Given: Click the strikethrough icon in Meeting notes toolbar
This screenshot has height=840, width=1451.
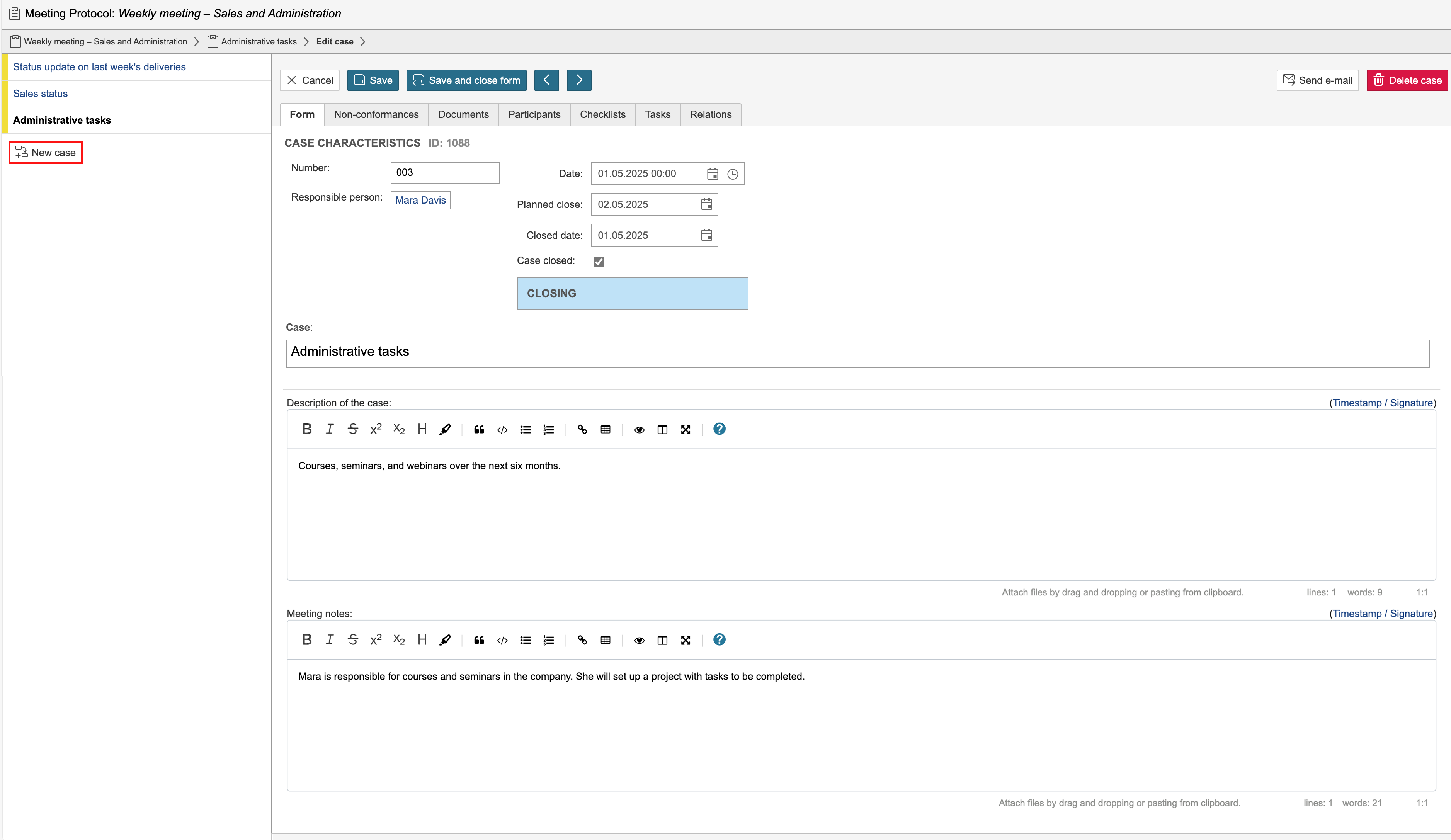Looking at the screenshot, I should pyautogui.click(x=353, y=639).
